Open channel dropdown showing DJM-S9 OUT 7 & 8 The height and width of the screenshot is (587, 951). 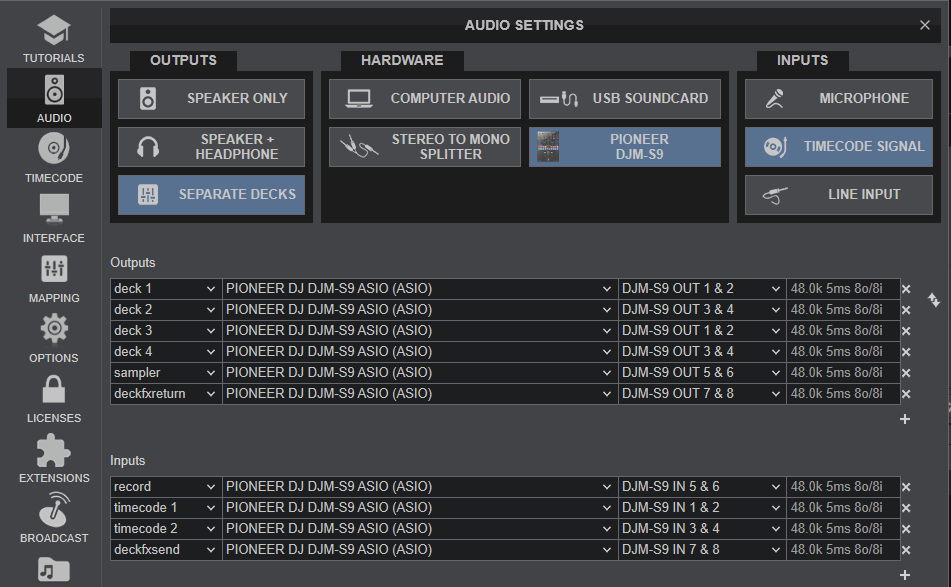tap(702, 394)
